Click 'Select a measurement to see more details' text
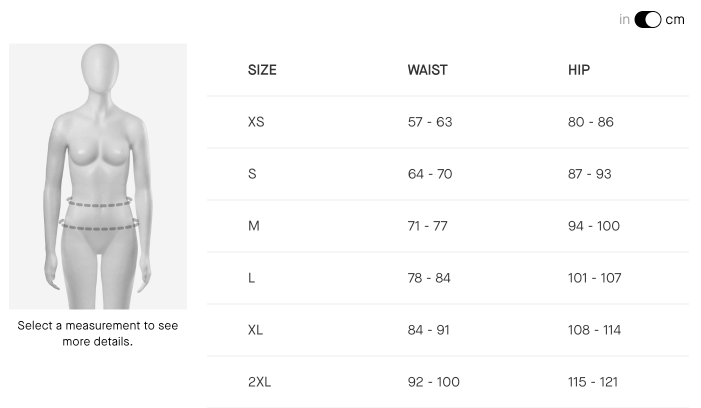The width and height of the screenshot is (701, 408). [x=97, y=333]
